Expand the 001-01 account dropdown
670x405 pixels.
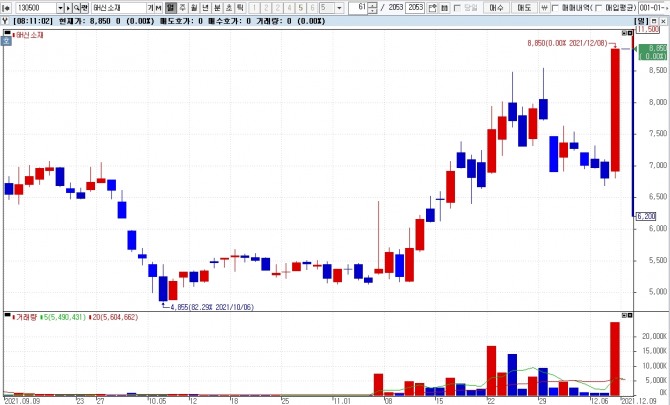[663, 7]
